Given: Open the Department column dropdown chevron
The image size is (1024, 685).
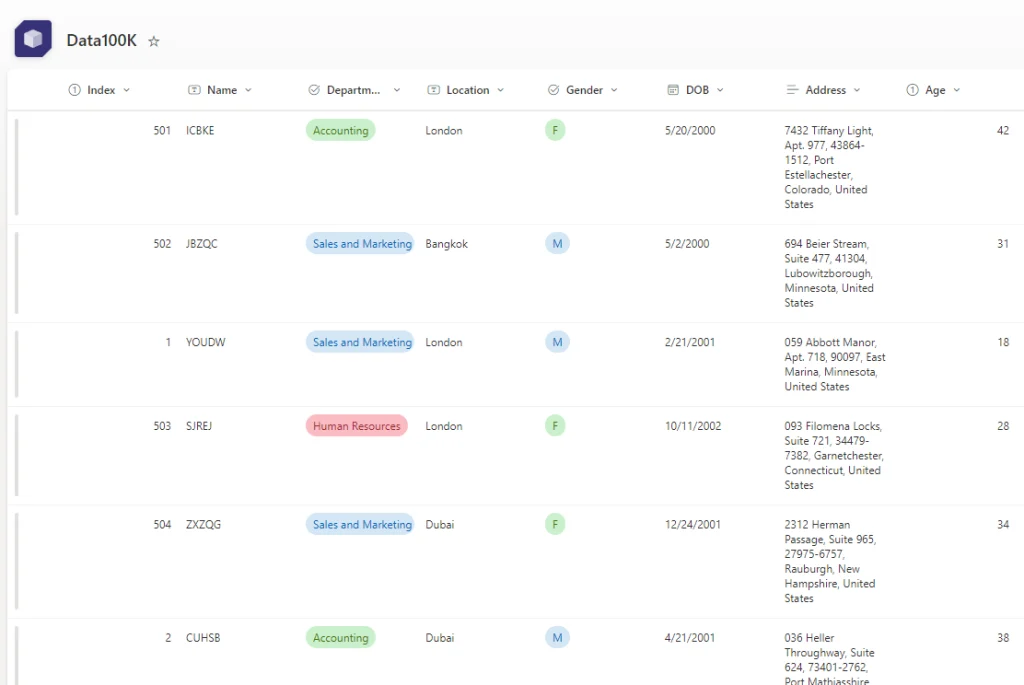Looking at the screenshot, I should coord(396,90).
